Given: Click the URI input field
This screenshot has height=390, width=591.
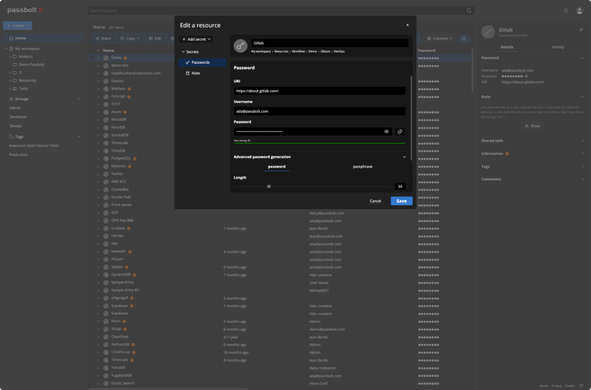Looking at the screenshot, I should (320, 91).
